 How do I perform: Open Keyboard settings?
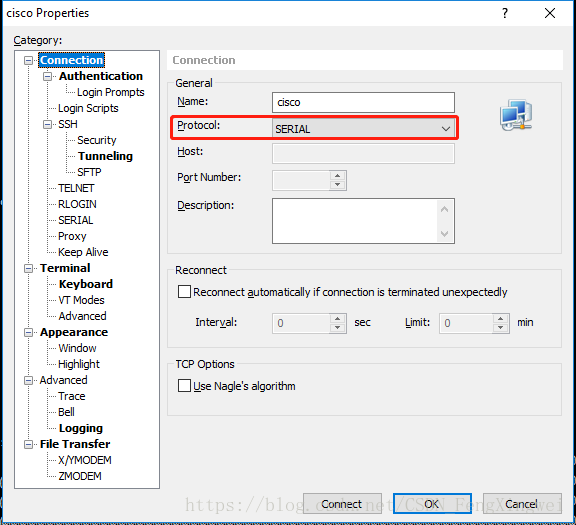86,284
